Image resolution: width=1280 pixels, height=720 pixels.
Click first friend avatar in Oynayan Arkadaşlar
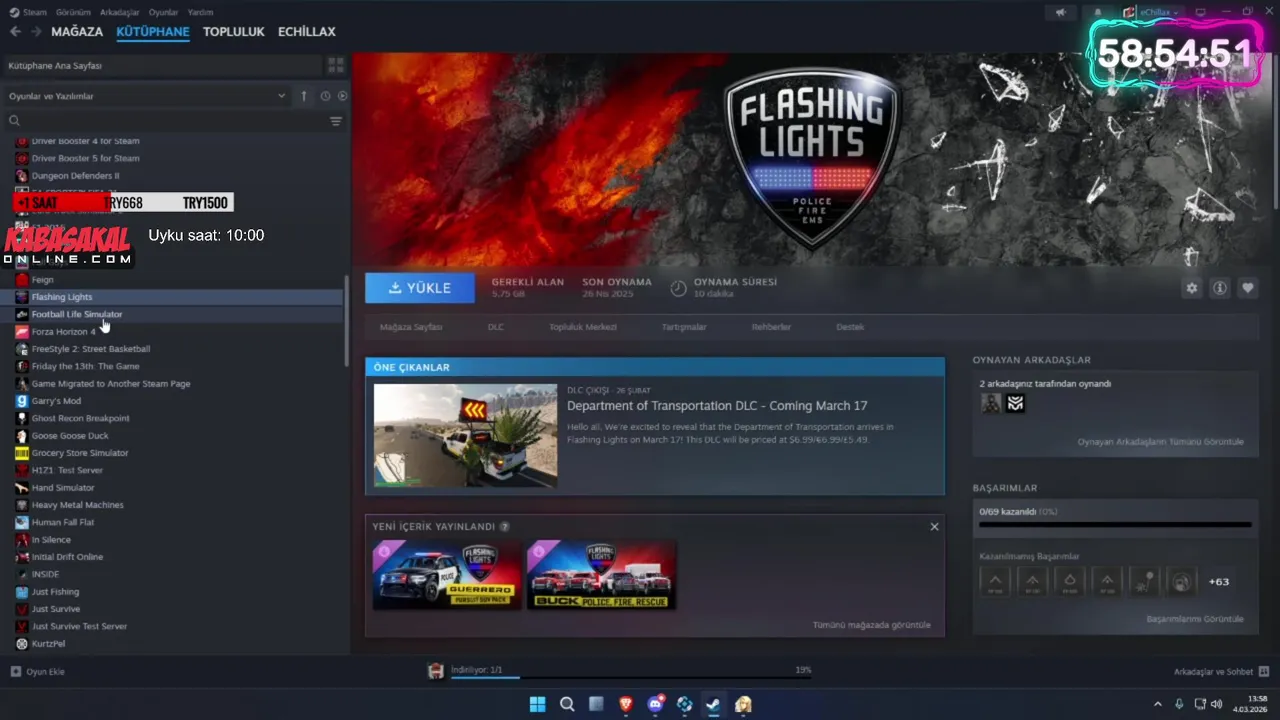(x=991, y=403)
